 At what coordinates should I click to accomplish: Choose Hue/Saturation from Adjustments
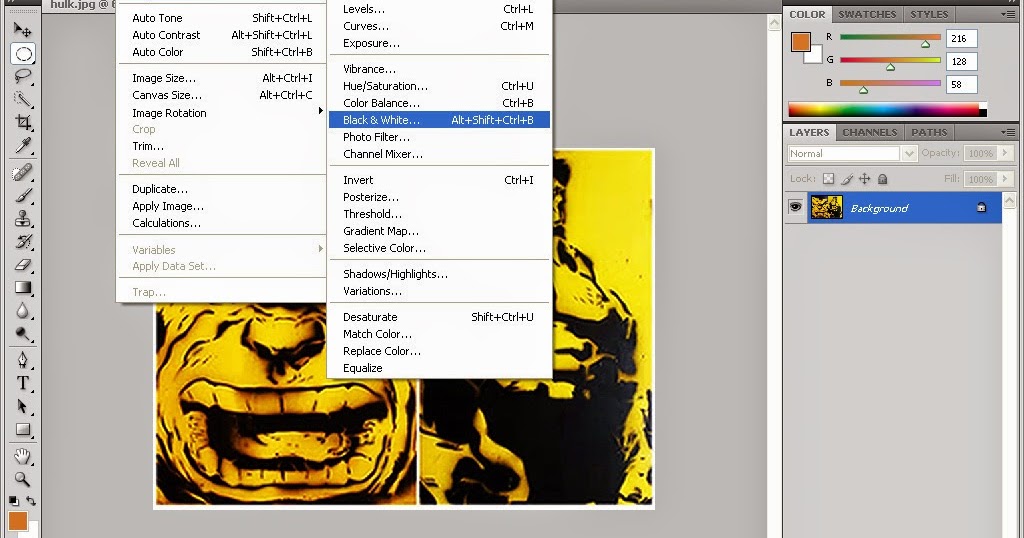click(439, 86)
